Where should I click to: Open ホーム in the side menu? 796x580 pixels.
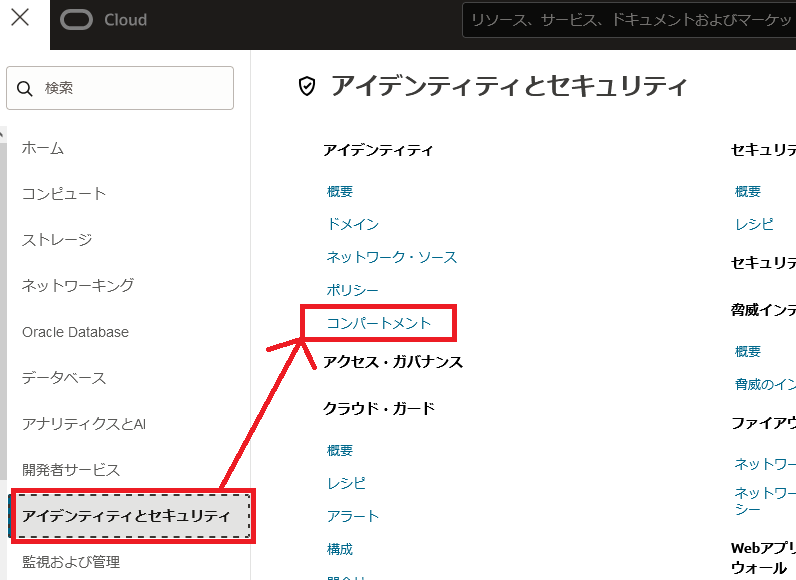coord(43,148)
